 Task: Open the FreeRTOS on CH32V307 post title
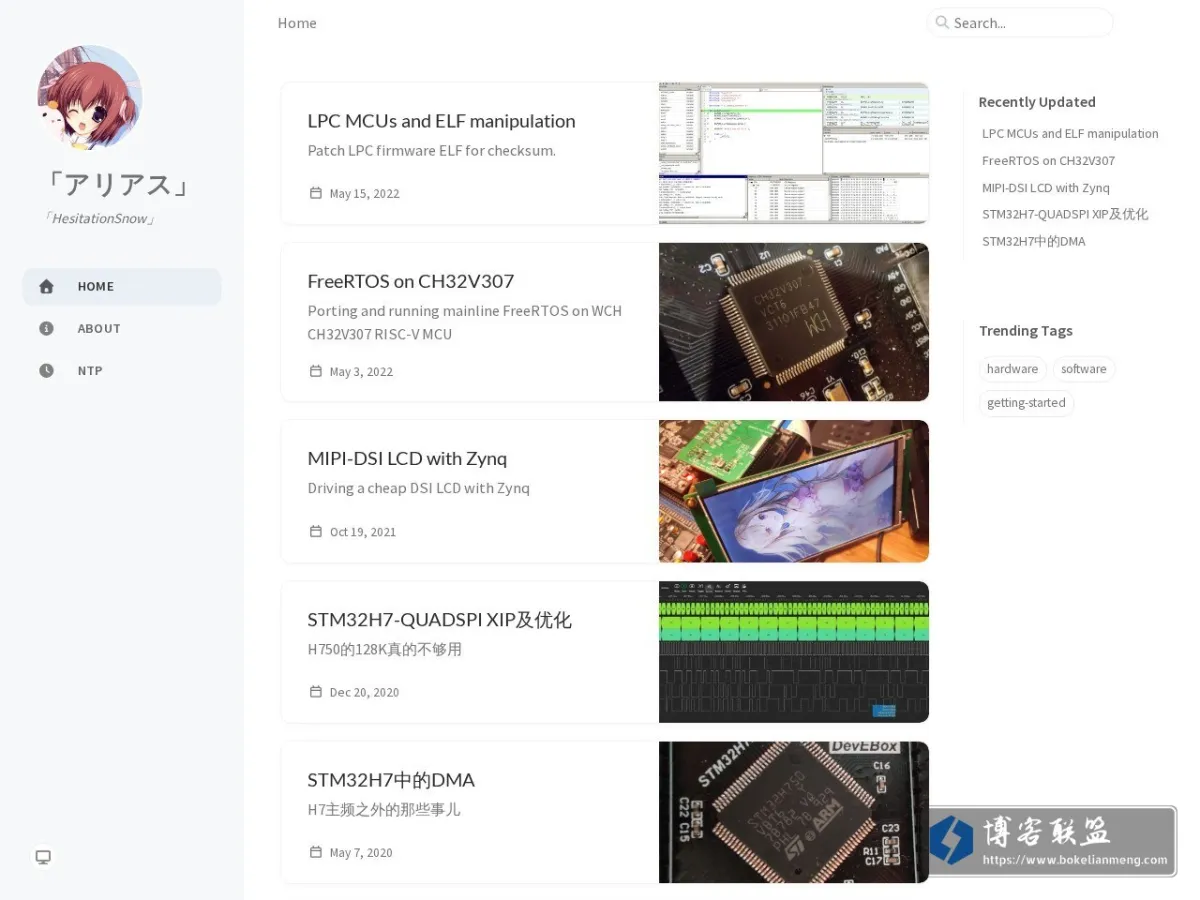tap(411, 281)
